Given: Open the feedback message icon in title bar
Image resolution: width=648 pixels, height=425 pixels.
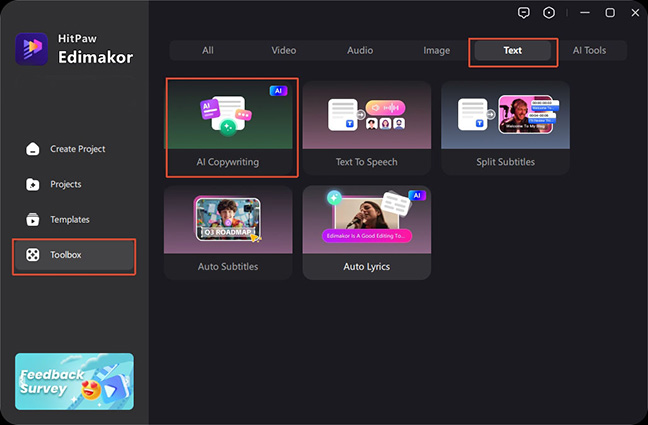Looking at the screenshot, I should [524, 13].
